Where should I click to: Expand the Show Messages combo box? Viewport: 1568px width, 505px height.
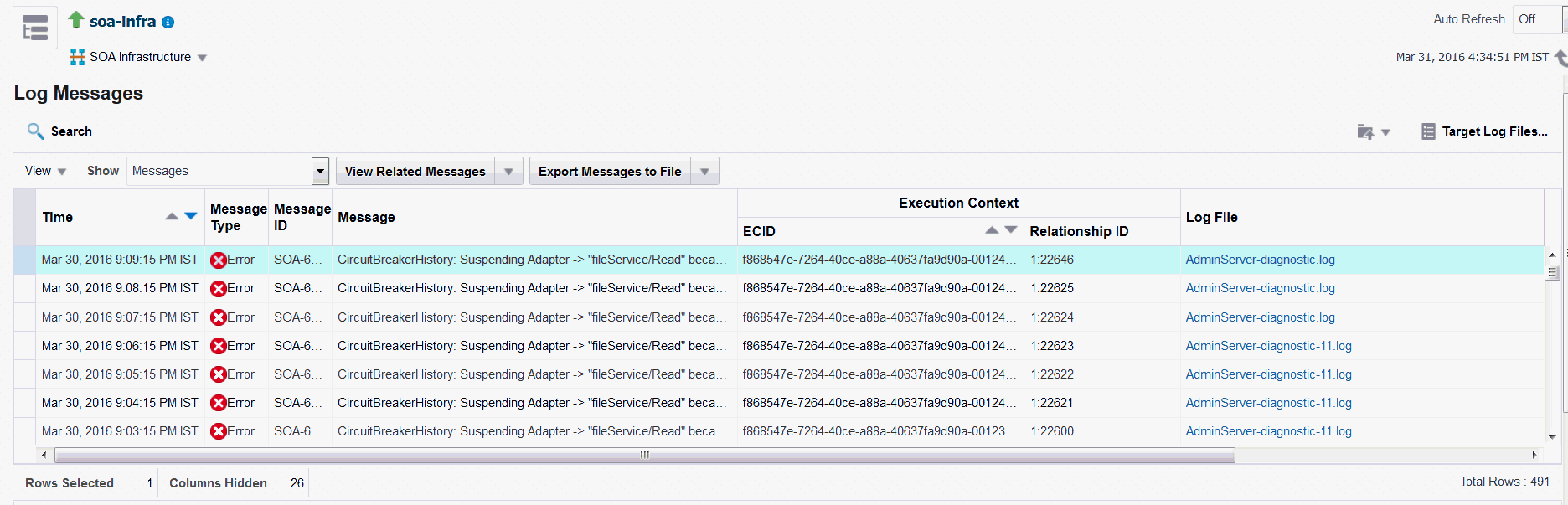coord(320,171)
